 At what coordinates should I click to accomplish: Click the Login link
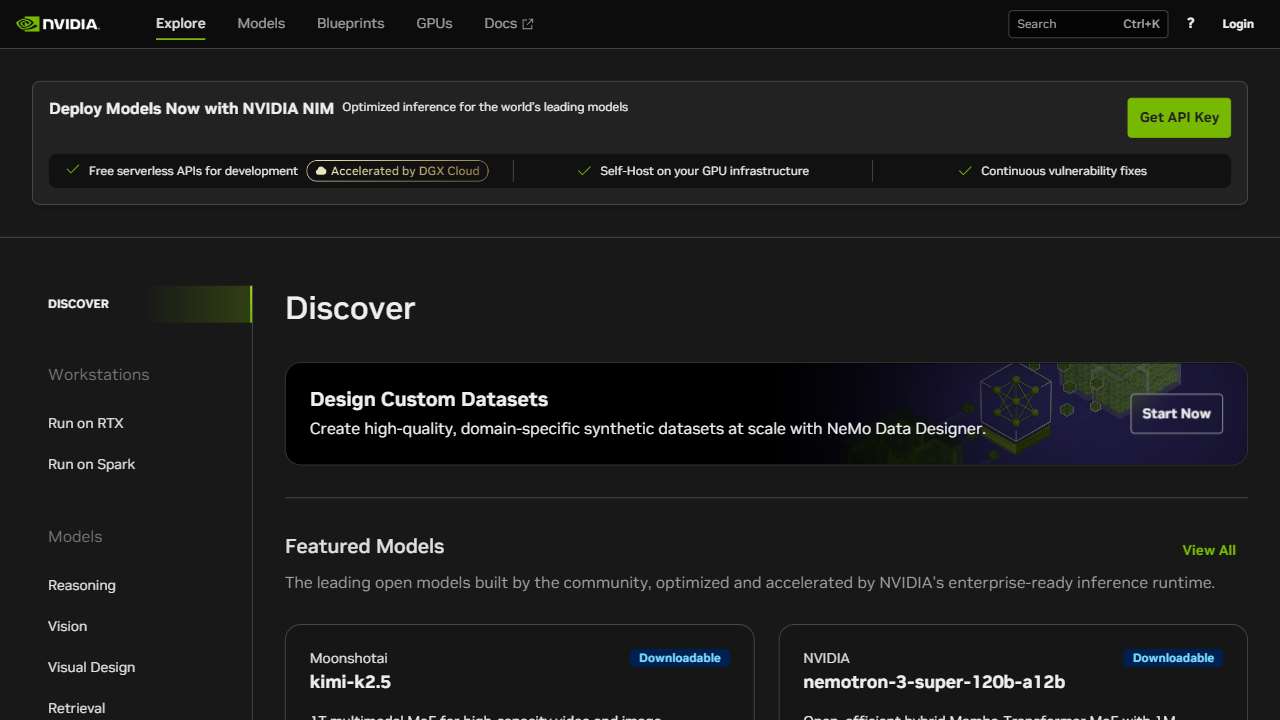1237,23
